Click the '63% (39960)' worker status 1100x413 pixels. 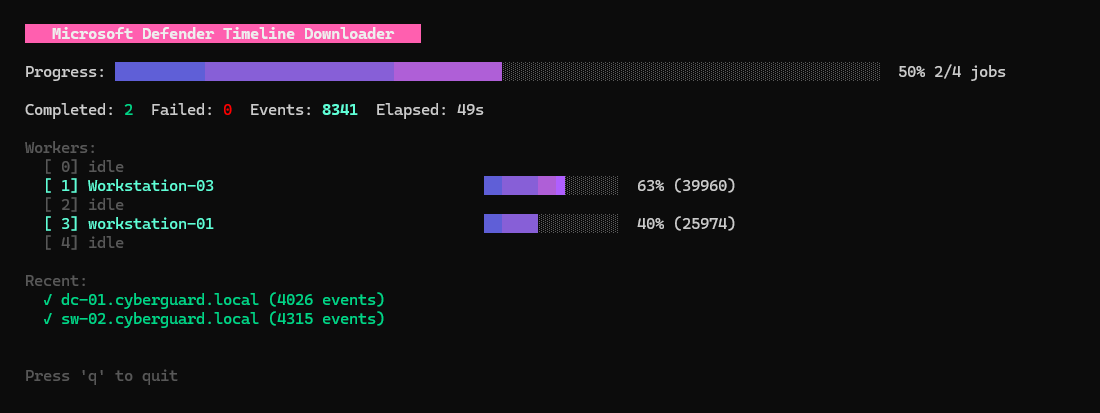(686, 186)
